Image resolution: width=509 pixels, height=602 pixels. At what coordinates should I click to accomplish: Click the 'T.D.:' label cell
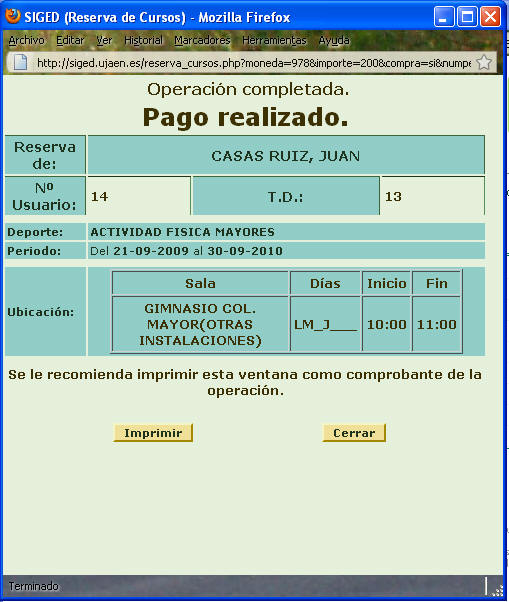[x=286, y=196]
